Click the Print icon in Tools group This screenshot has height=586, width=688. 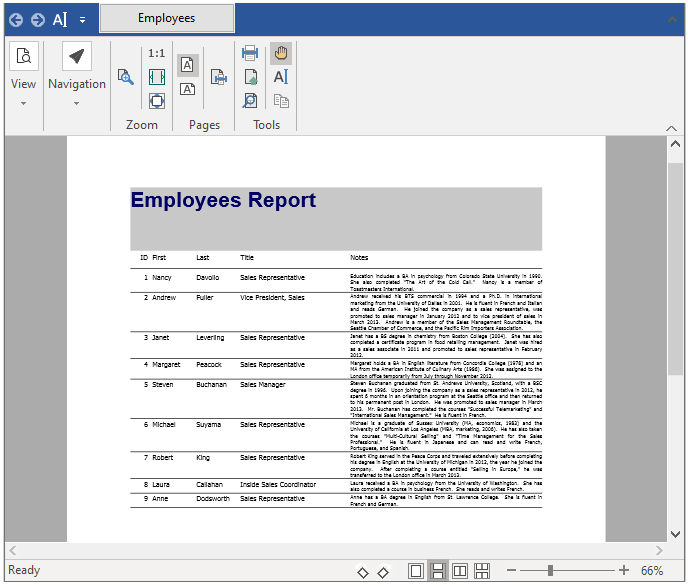[x=250, y=53]
